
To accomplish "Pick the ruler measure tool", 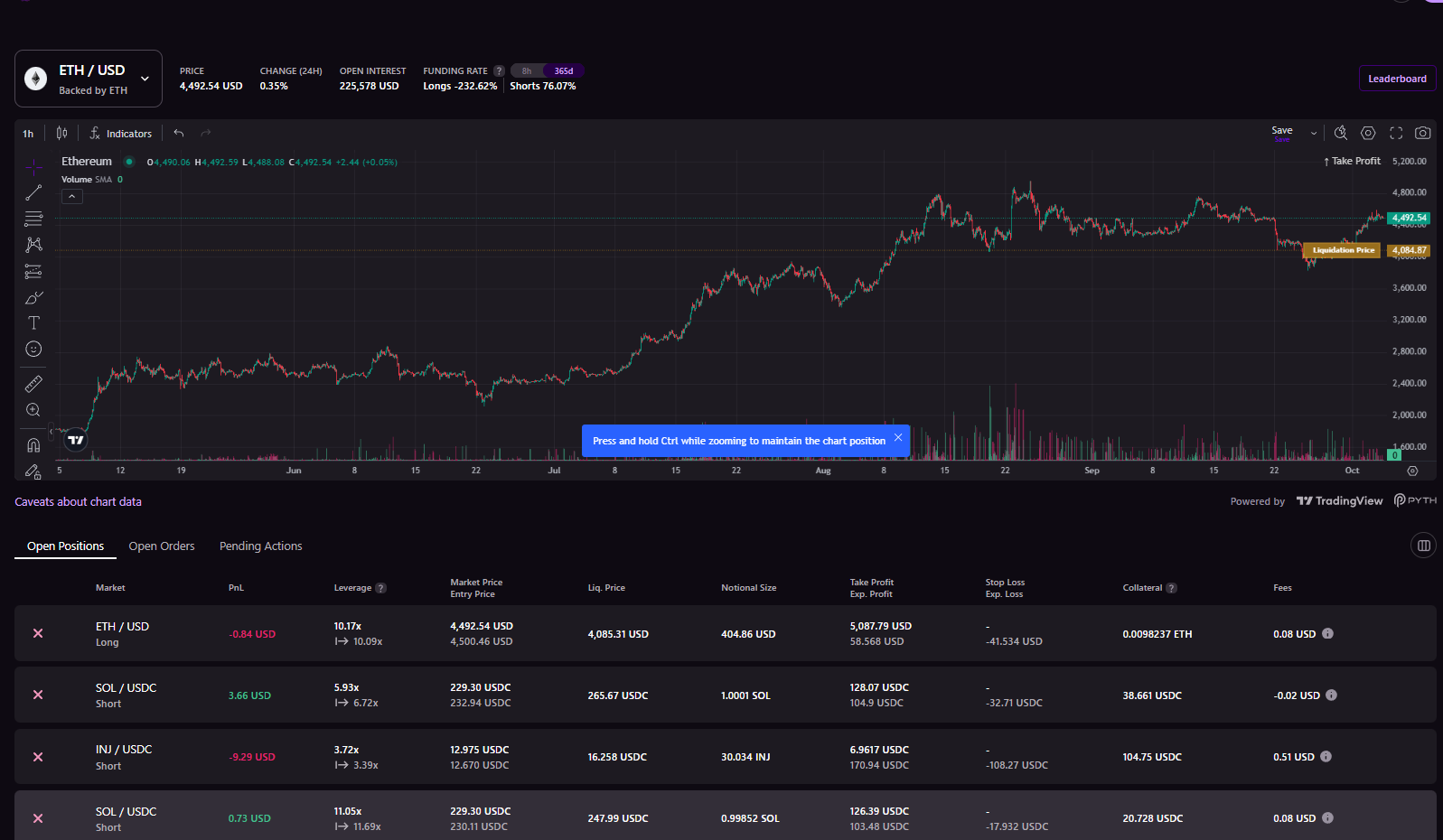I will 33,385.
